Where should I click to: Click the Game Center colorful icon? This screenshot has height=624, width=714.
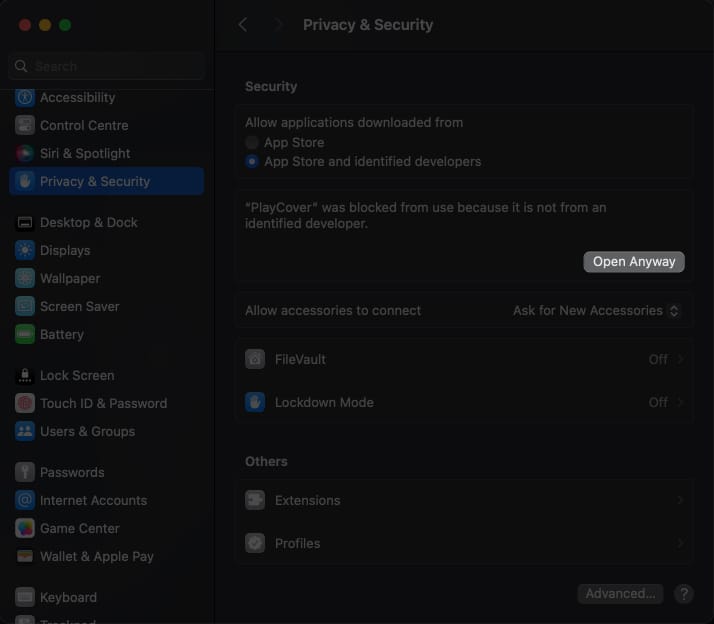[25, 528]
